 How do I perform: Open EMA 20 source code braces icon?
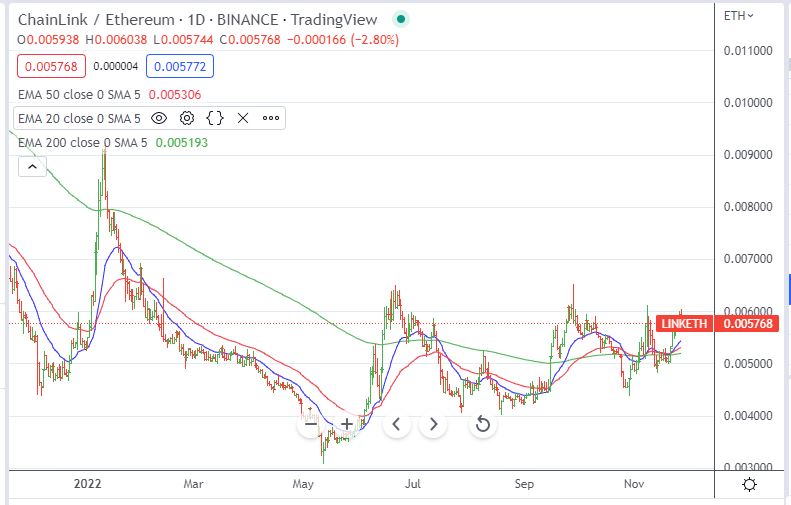[215, 119]
